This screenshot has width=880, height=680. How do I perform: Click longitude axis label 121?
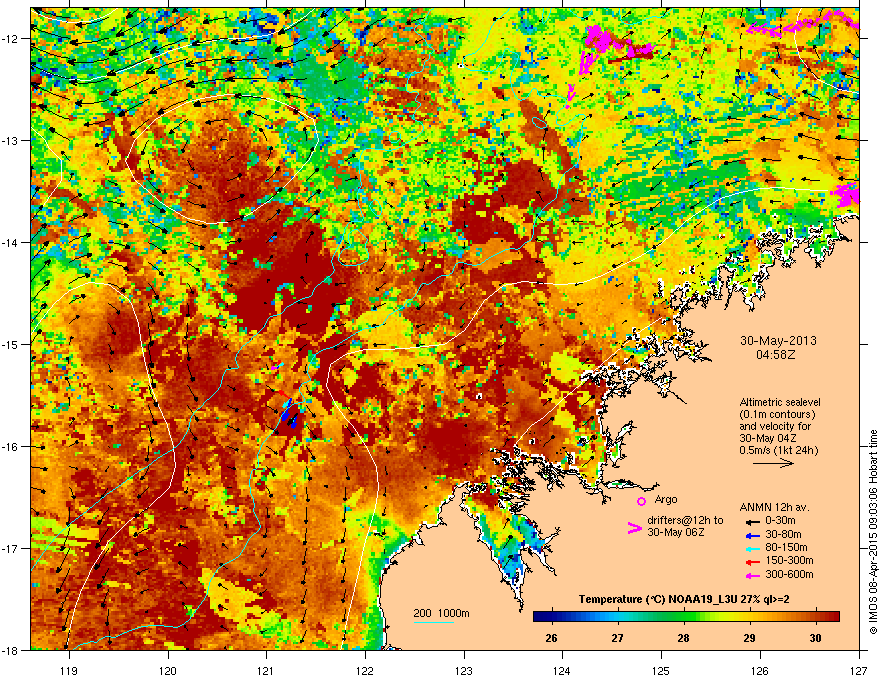[x=266, y=670]
